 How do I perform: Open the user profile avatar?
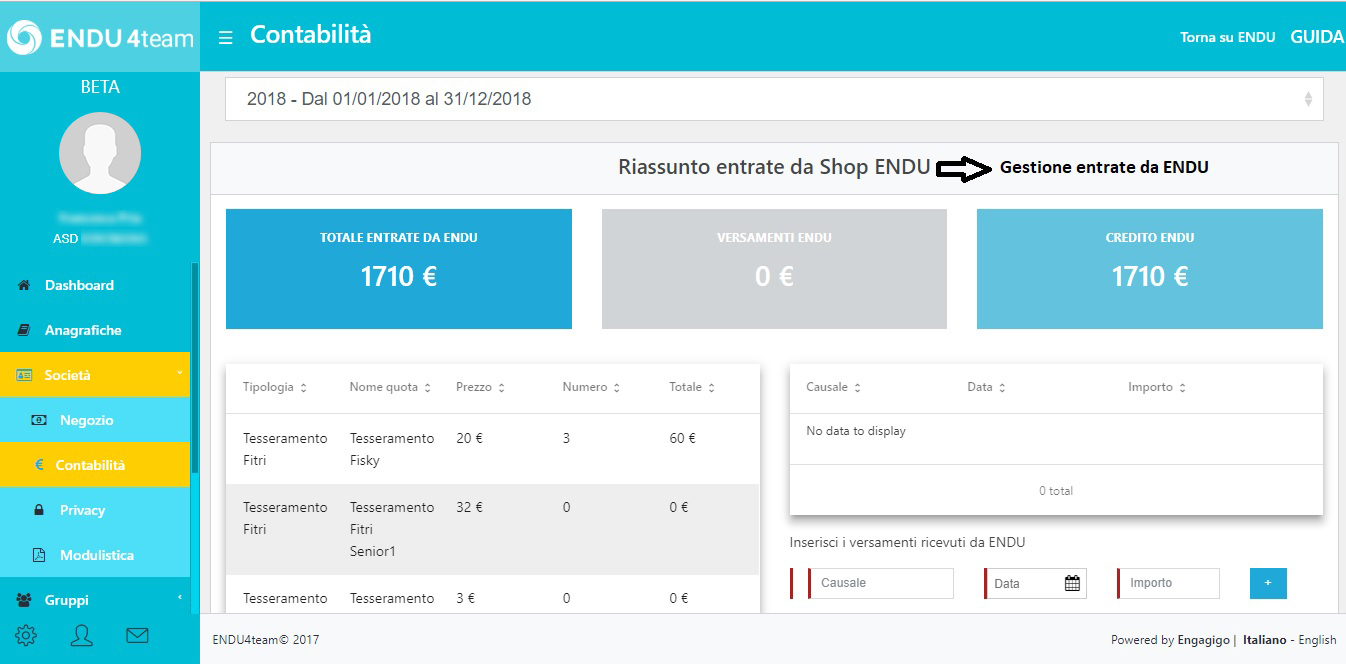tap(100, 153)
